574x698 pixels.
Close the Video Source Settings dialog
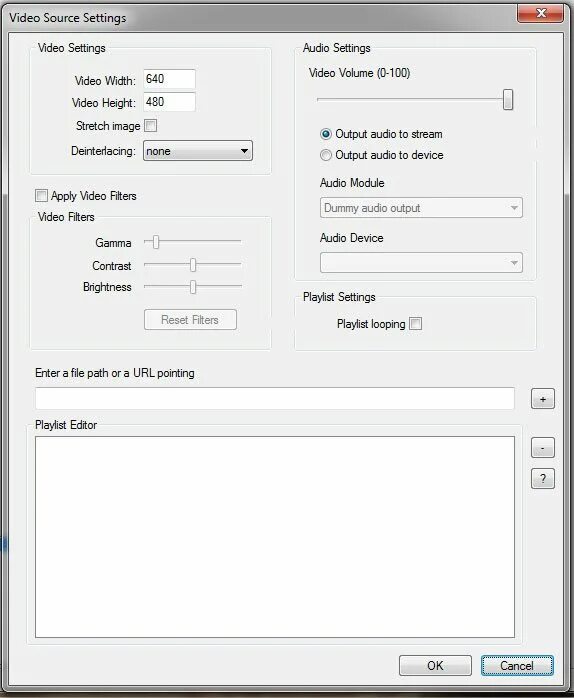[x=541, y=13]
